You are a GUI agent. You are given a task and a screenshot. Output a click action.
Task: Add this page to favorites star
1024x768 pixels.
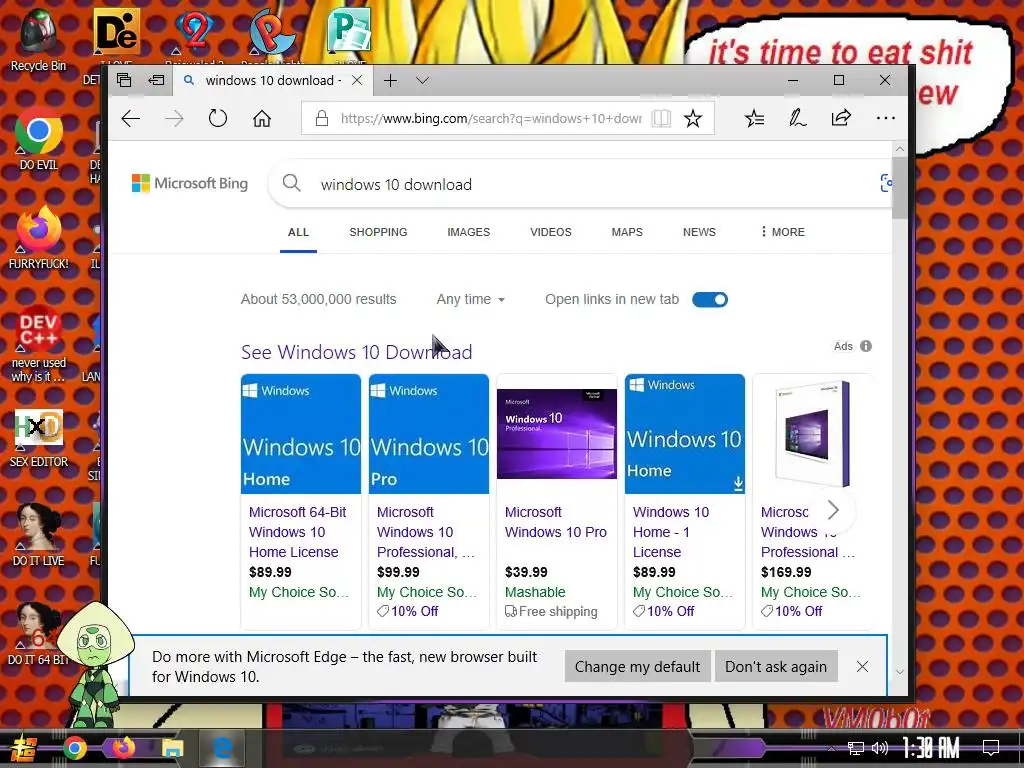click(693, 118)
